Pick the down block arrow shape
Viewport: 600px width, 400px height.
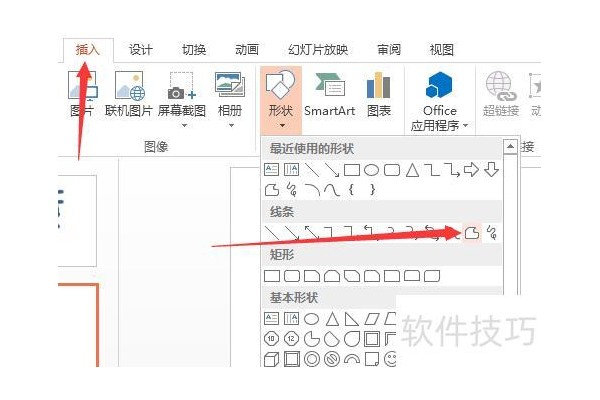tap(491, 170)
